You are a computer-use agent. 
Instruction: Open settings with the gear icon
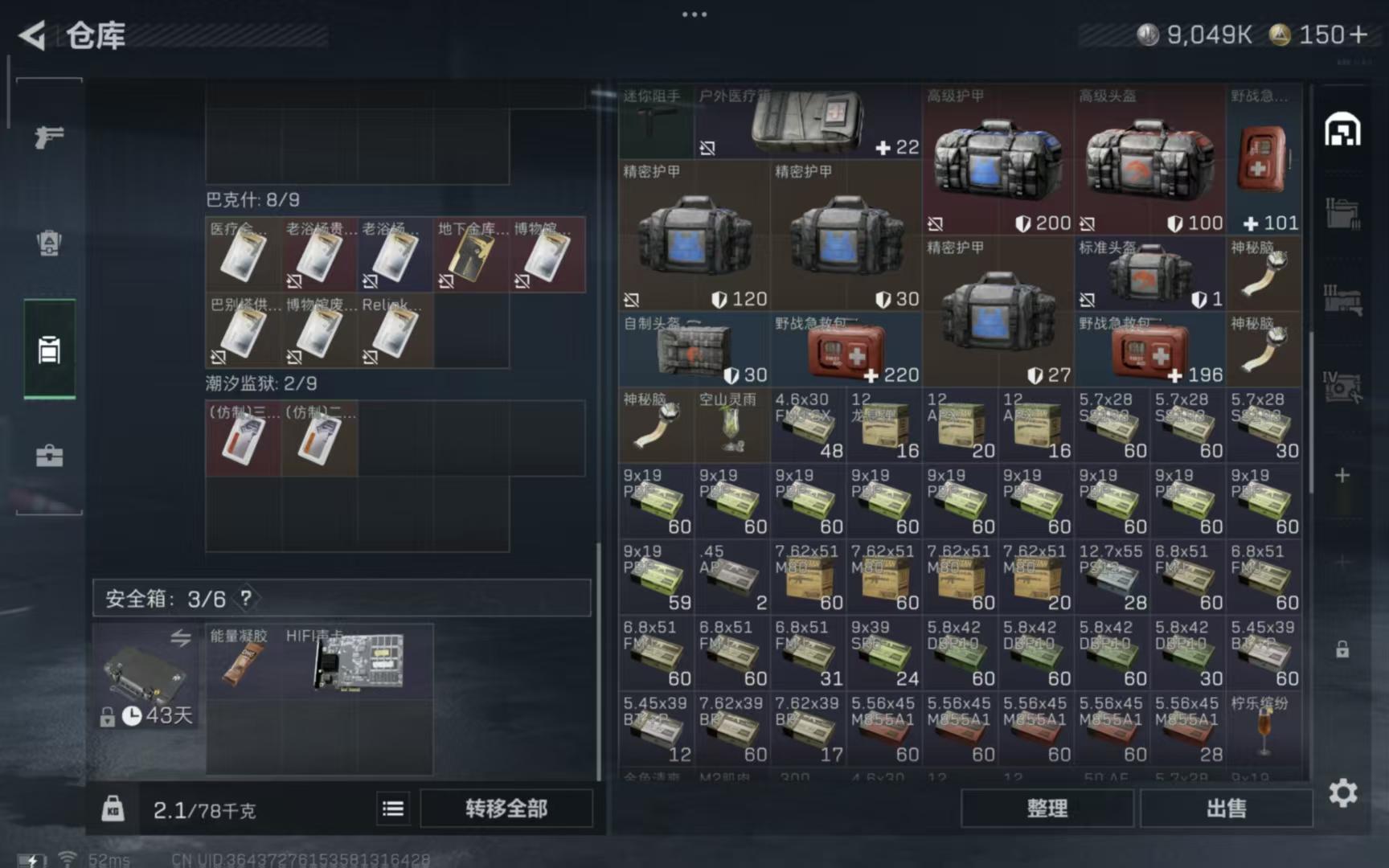coord(1343,793)
